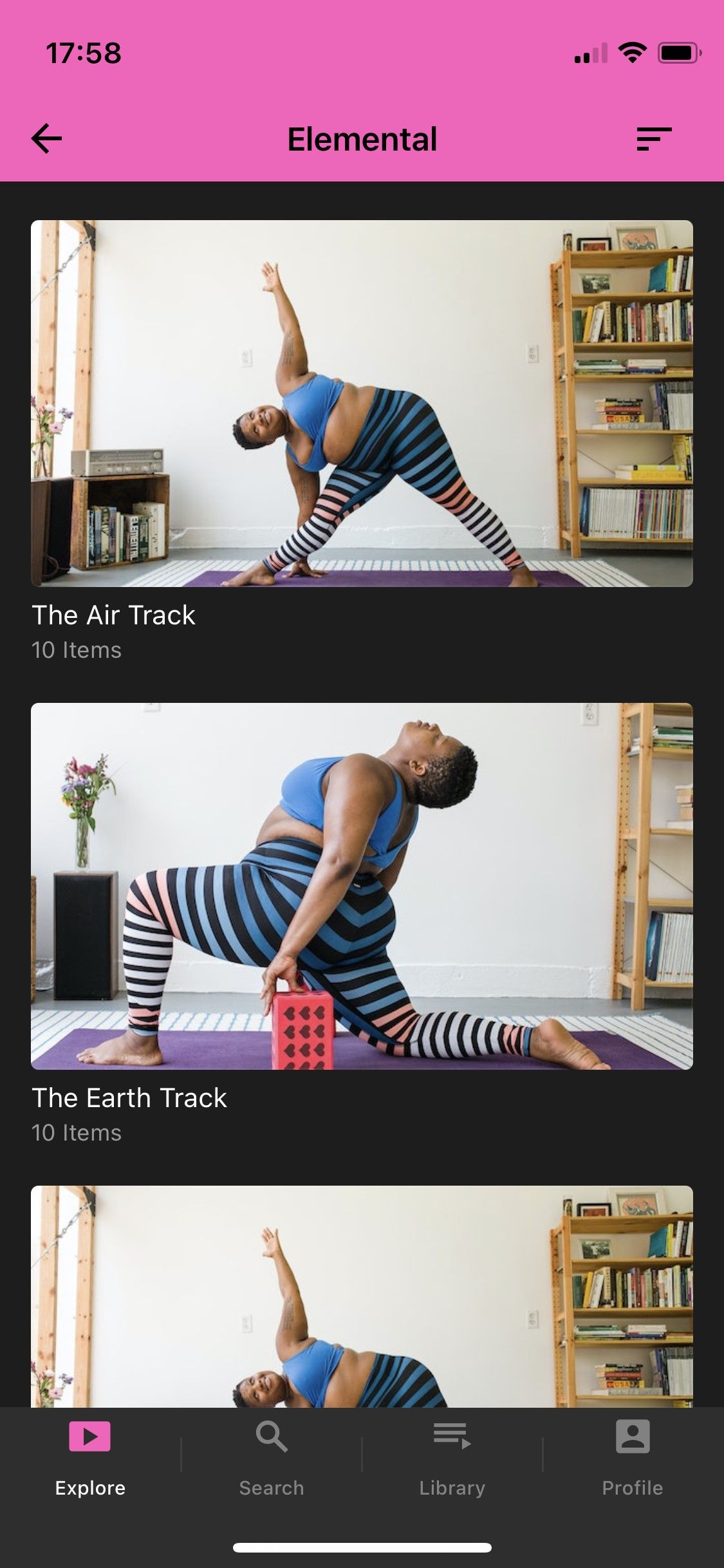Image resolution: width=724 pixels, height=1568 pixels.
Task: Tap The Air Track triangle pose thumbnail
Action: point(362,404)
